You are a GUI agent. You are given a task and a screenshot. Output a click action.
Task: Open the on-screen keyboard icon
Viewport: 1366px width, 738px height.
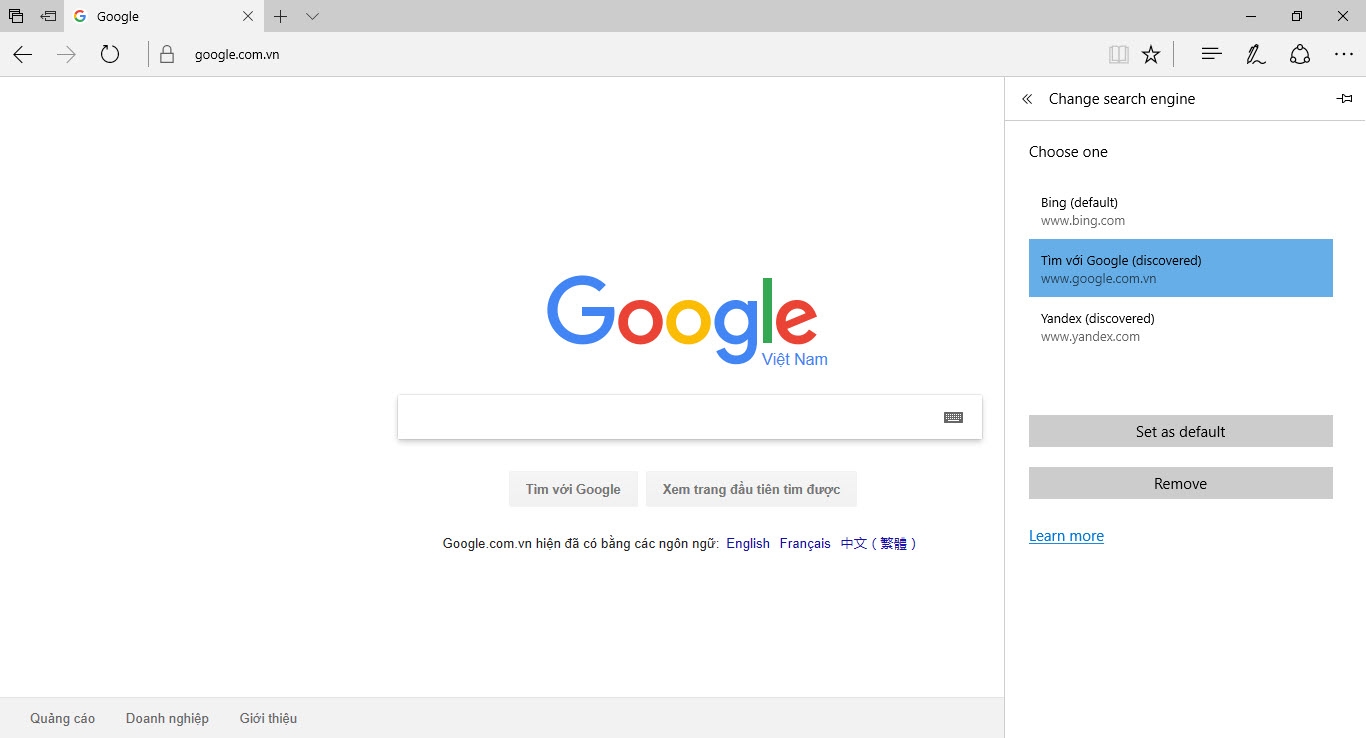(x=953, y=418)
